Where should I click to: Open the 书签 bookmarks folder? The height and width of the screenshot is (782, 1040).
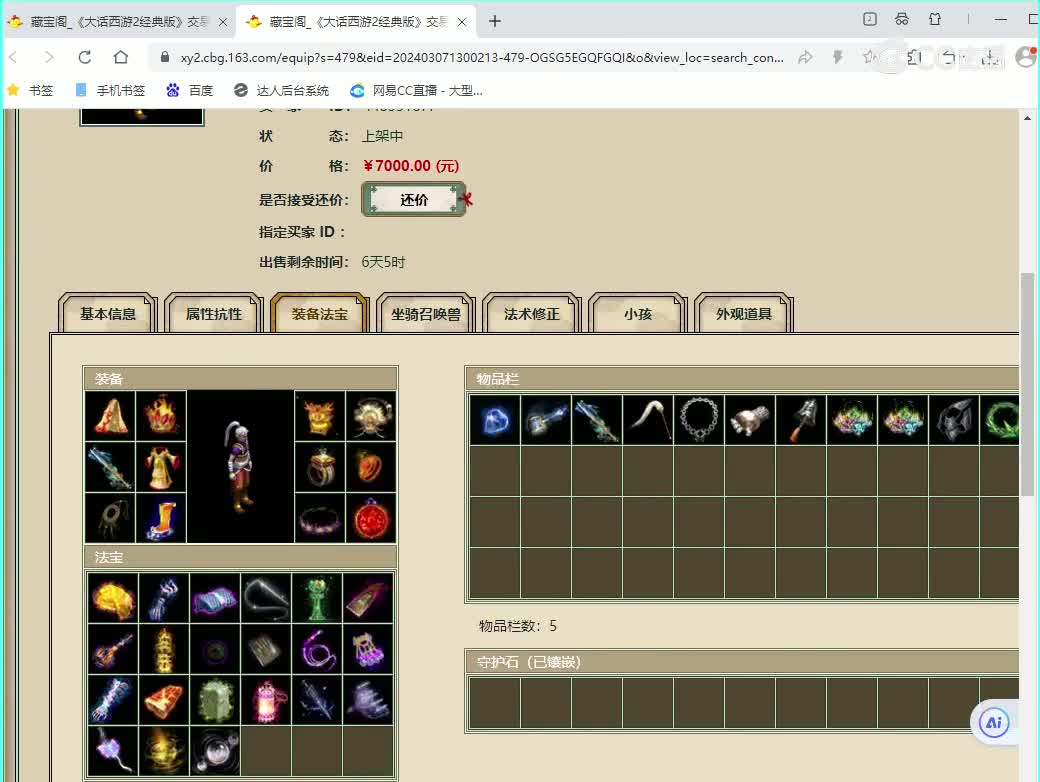pos(31,90)
